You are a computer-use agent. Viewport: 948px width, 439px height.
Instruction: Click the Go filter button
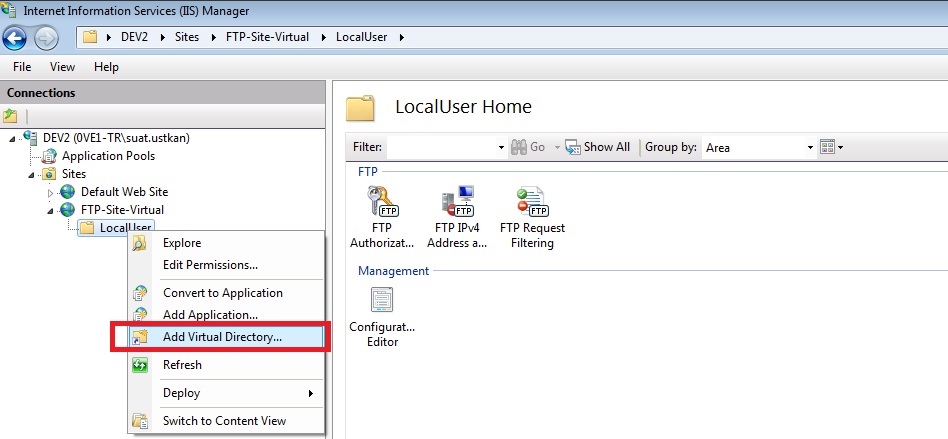[x=528, y=147]
